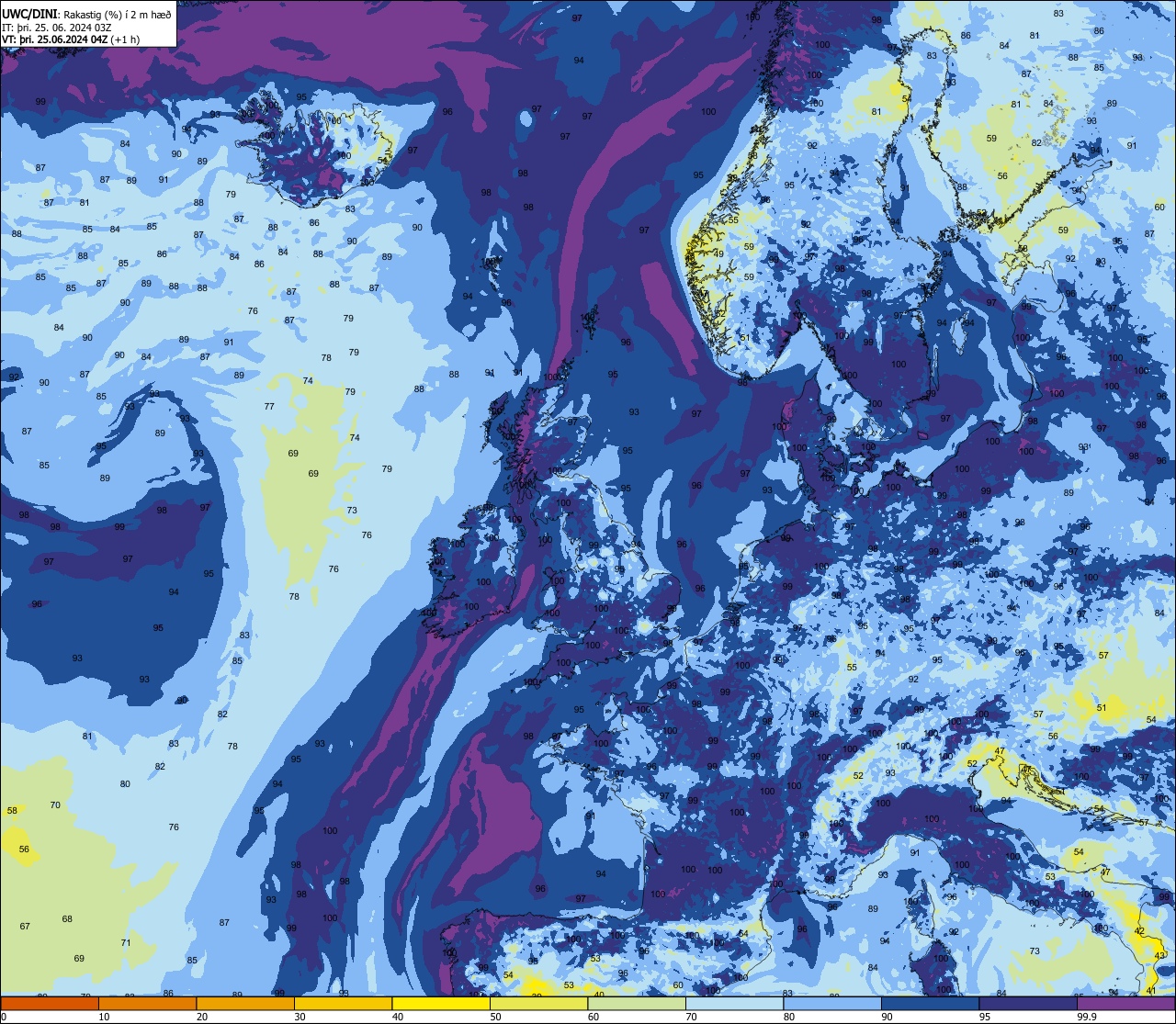Click the '99.9' legend tick label
Screen dimensions: 1176x1024
coord(1088,1017)
